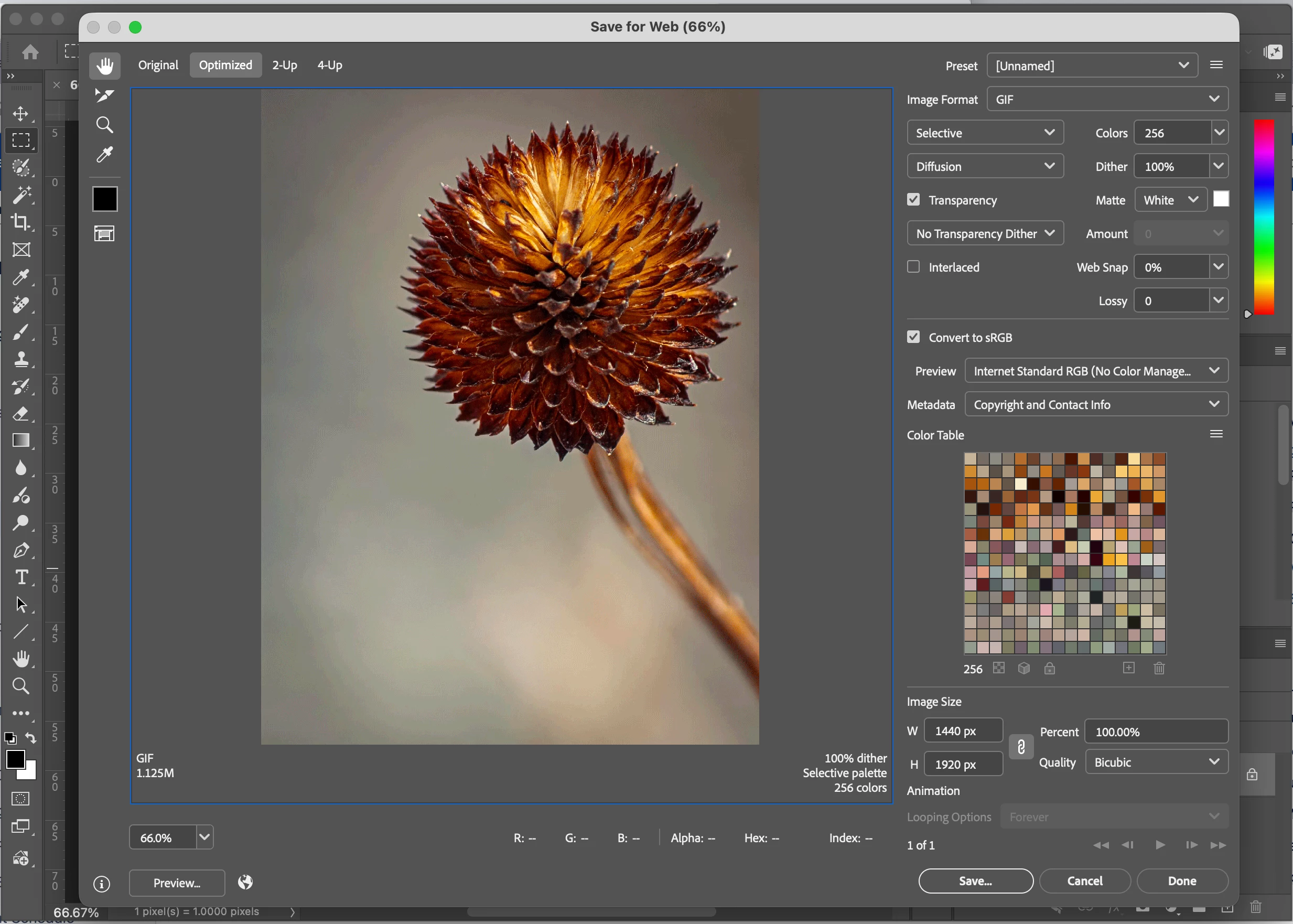The height and width of the screenshot is (924, 1293).
Task: Select the Zoom tool in dialog
Action: [x=104, y=125]
